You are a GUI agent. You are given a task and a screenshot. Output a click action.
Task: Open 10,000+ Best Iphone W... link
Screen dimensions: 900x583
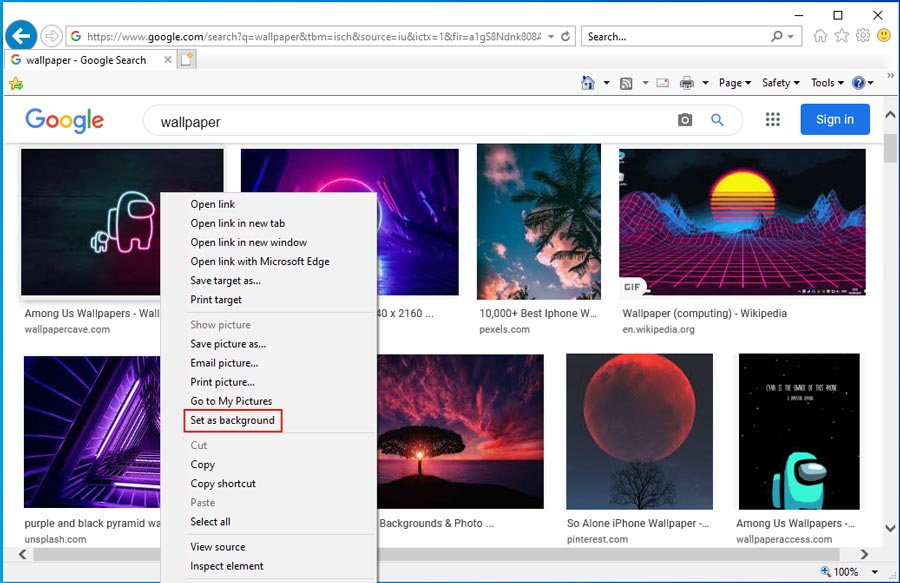pyautogui.click(x=538, y=313)
